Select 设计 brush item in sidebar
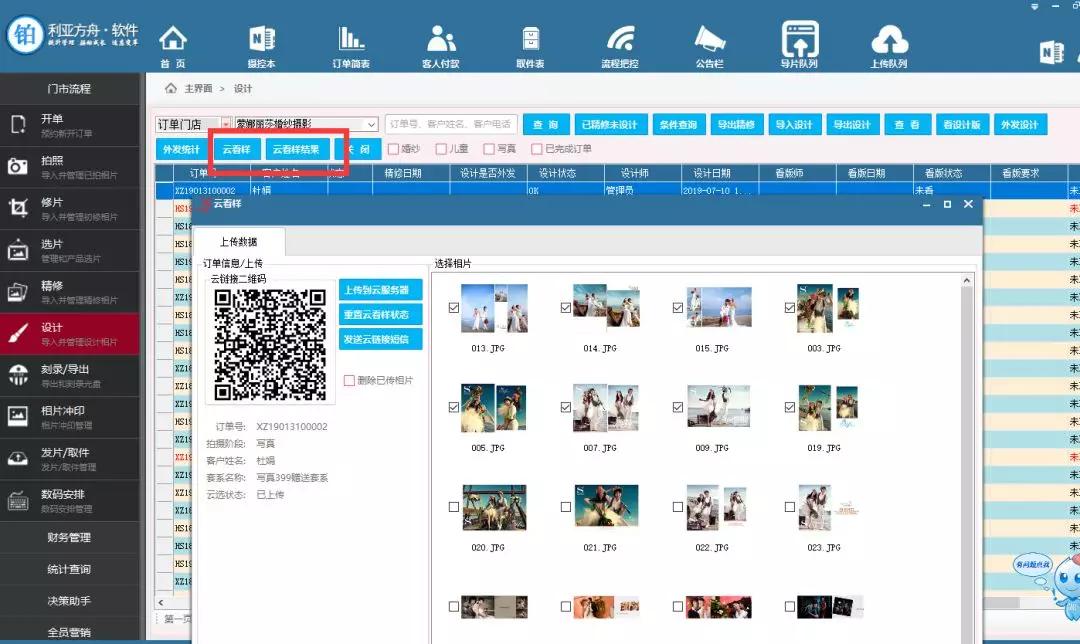This screenshot has width=1080, height=644. [x=69, y=334]
